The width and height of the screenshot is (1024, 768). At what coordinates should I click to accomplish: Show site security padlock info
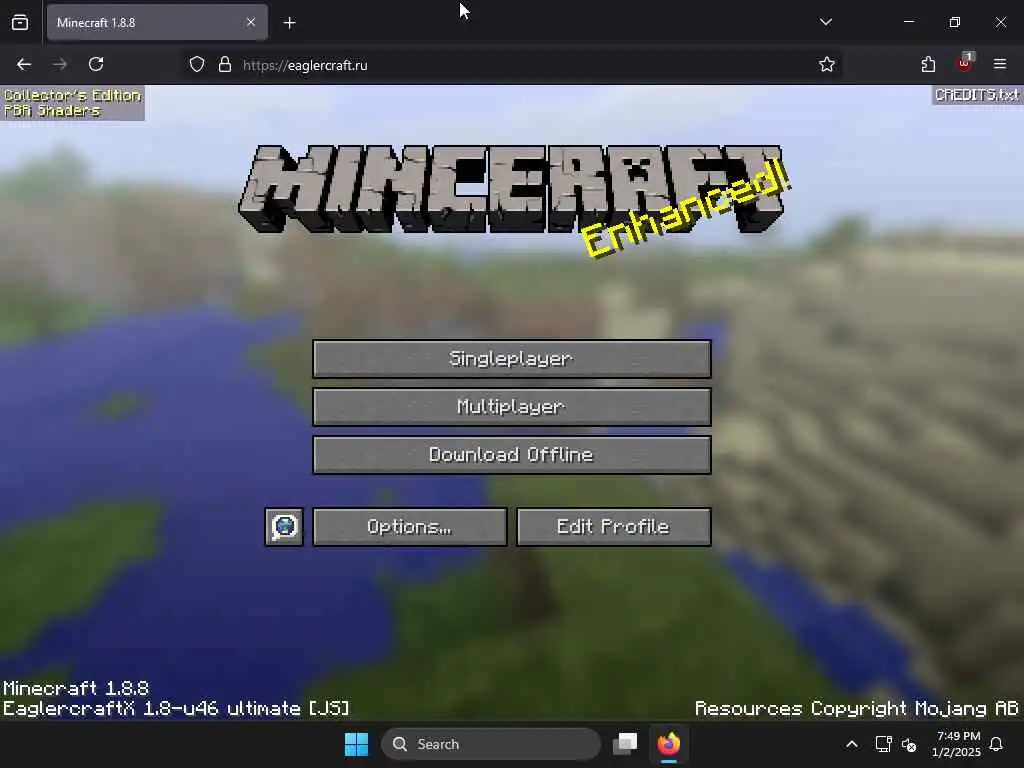pos(225,65)
